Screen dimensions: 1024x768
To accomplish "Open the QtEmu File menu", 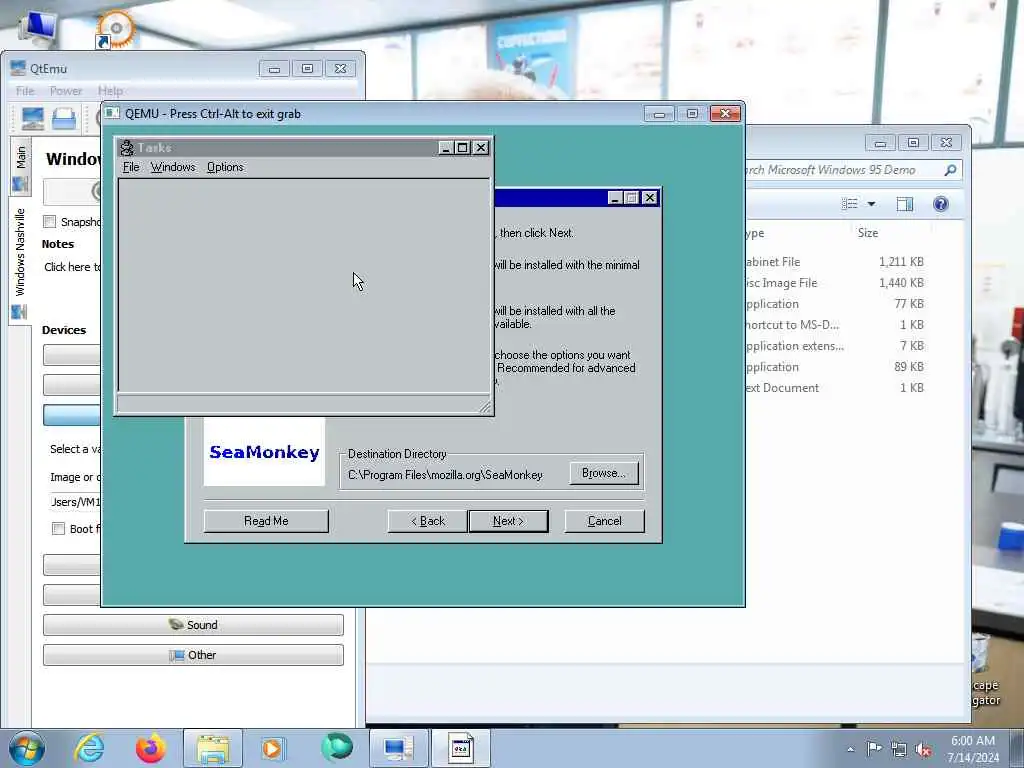I will [x=25, y=91].
